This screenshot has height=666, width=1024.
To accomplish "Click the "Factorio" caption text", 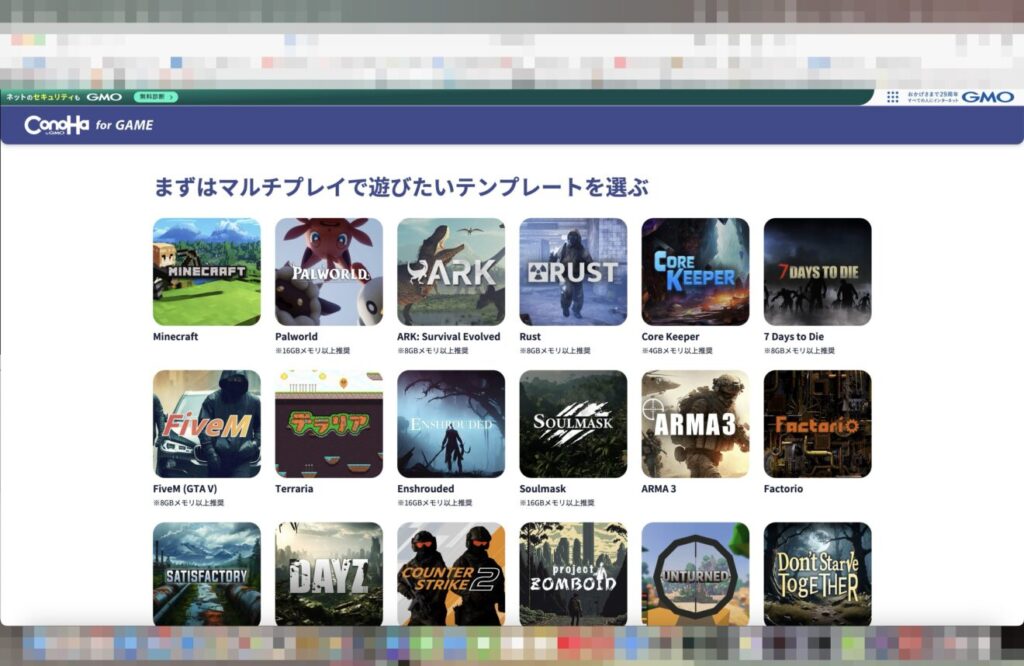I will click(783, 488).
